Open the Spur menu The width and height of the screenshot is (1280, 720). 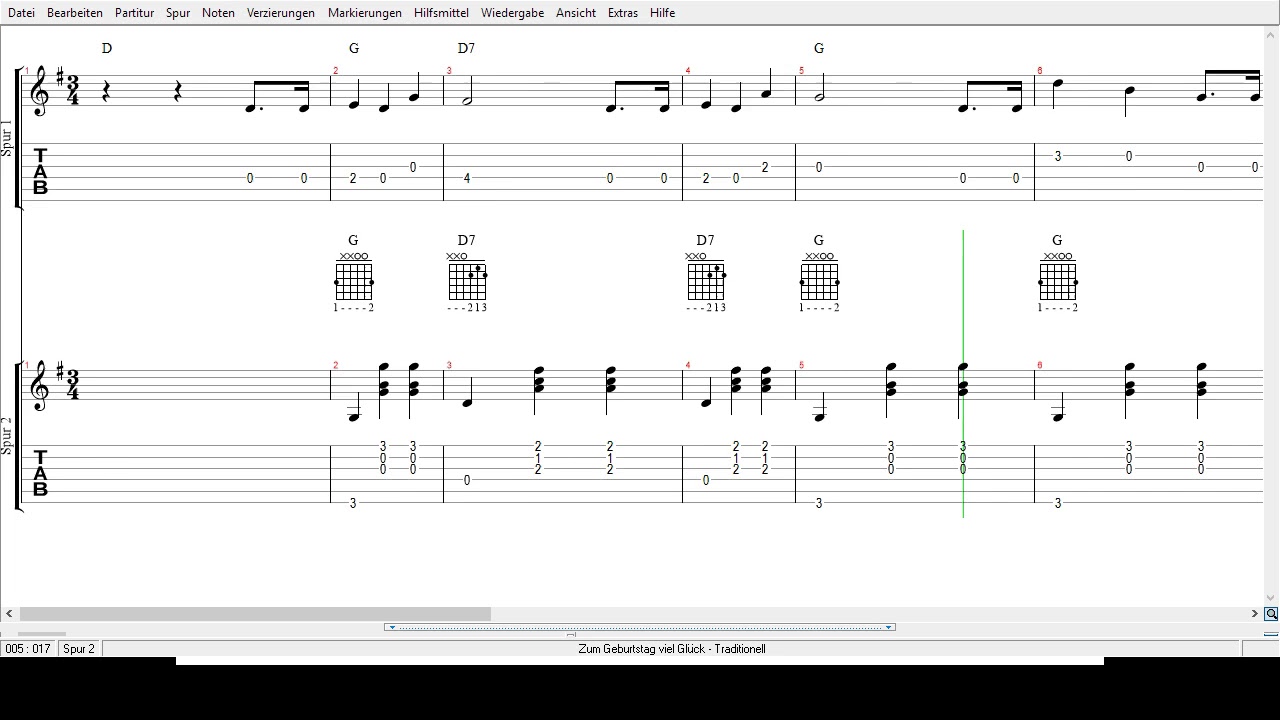(x=178, y=13)
